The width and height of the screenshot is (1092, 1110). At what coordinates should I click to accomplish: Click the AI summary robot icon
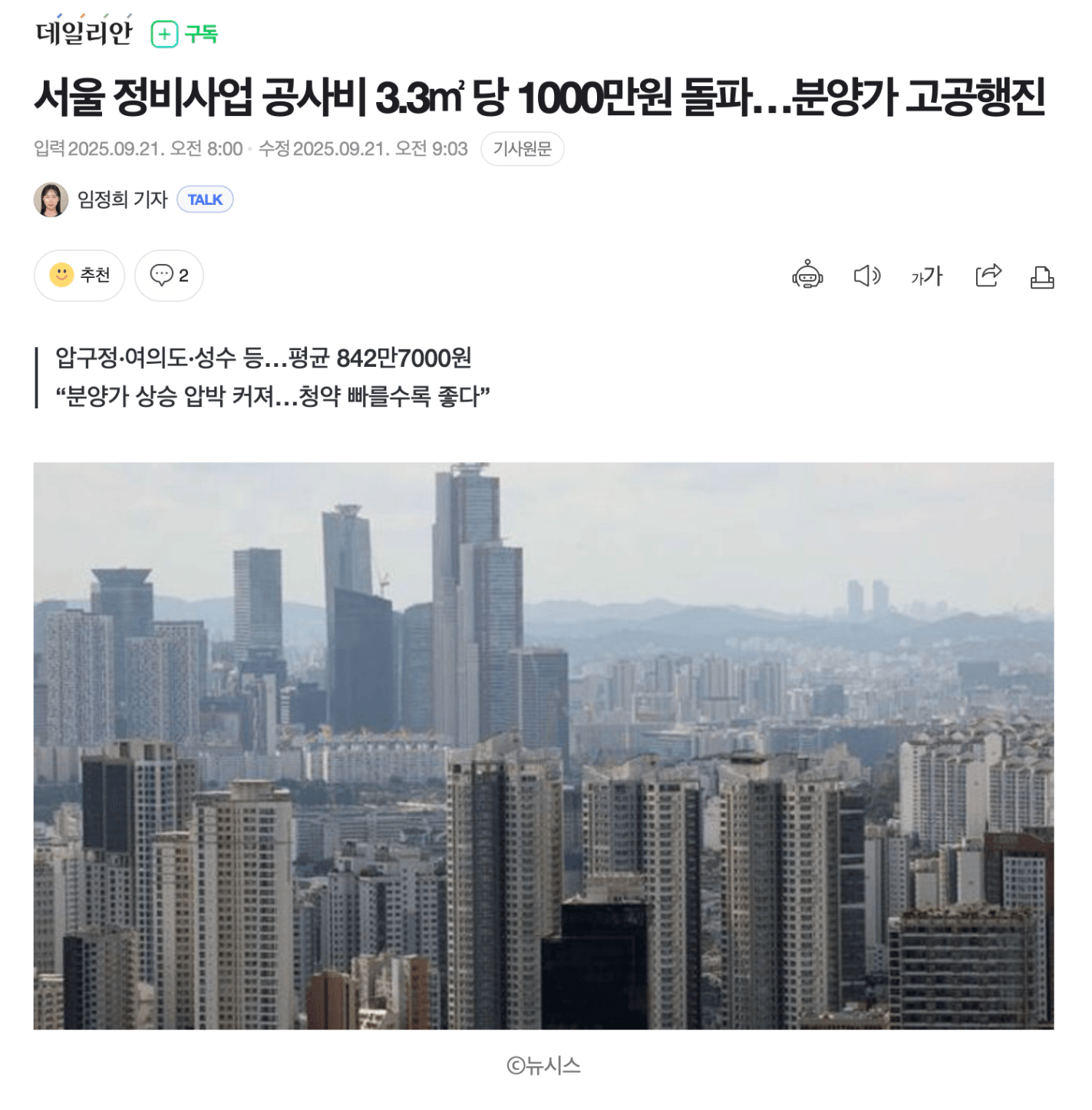(807, 275)
